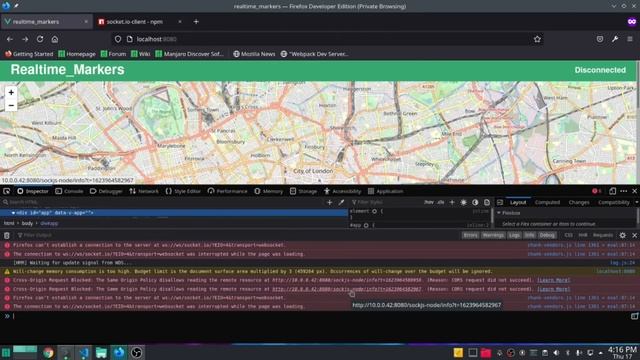640x360 pixels.
Task: Clear console output with the trash icon
Action: 7,235
